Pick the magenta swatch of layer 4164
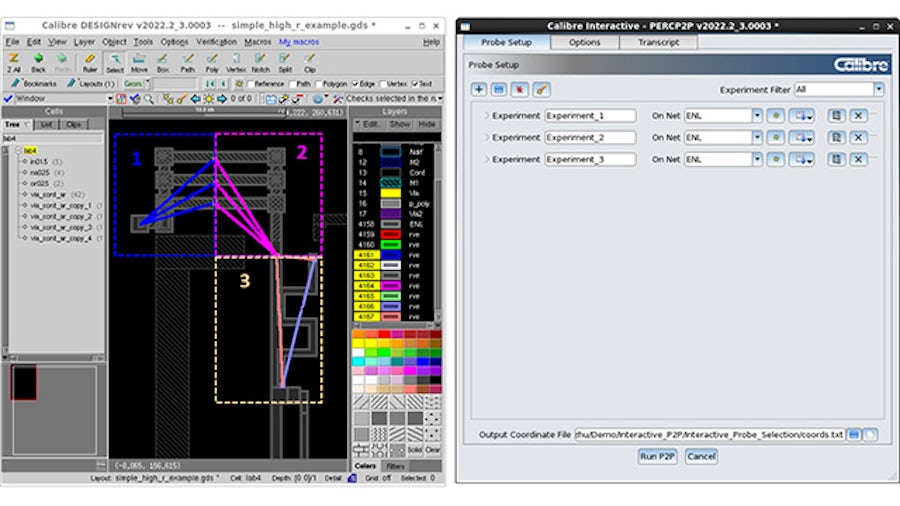 pyautogui.click(x=390, y=286)
